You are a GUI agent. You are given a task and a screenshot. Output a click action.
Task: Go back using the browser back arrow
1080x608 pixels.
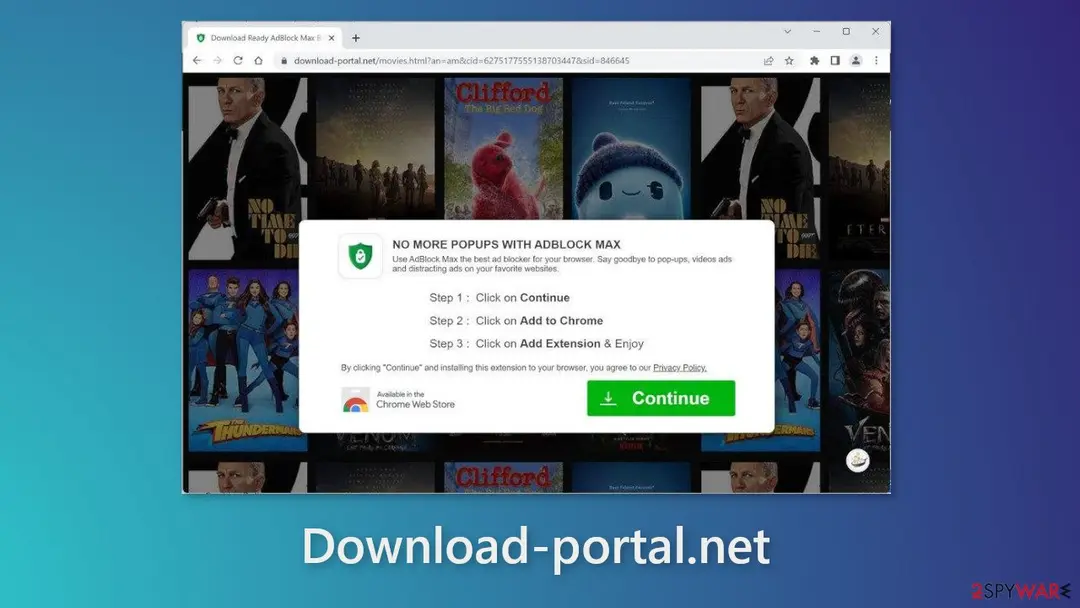click(197, 61)
